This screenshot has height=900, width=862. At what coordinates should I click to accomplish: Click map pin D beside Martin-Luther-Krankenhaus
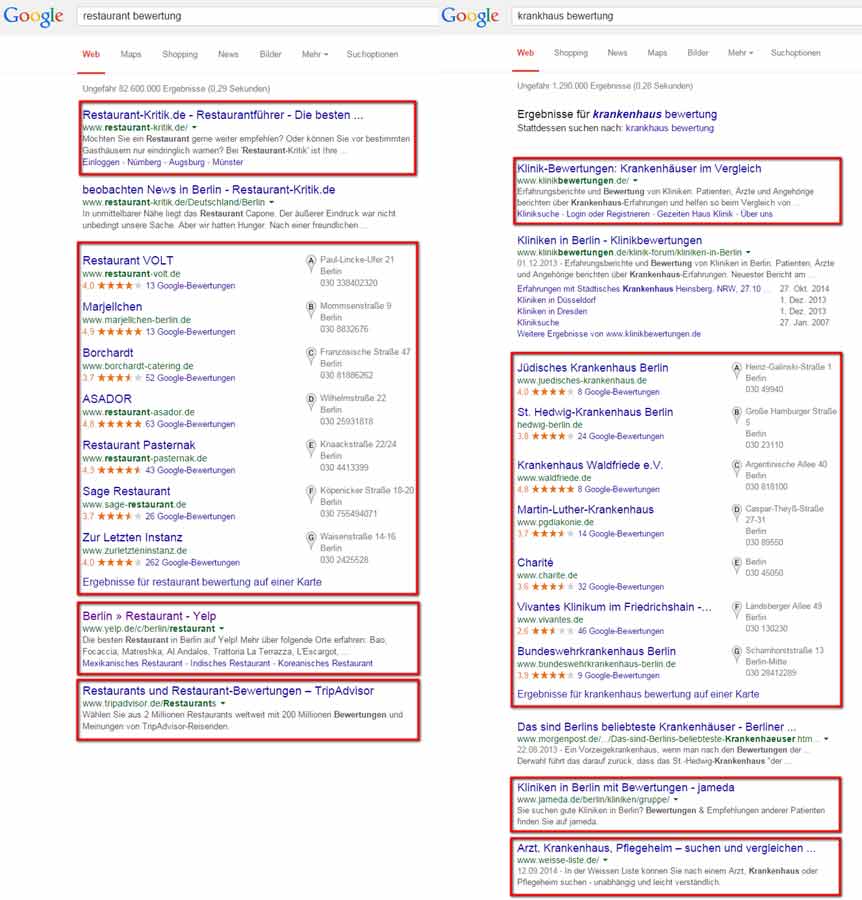pos(736,512)
